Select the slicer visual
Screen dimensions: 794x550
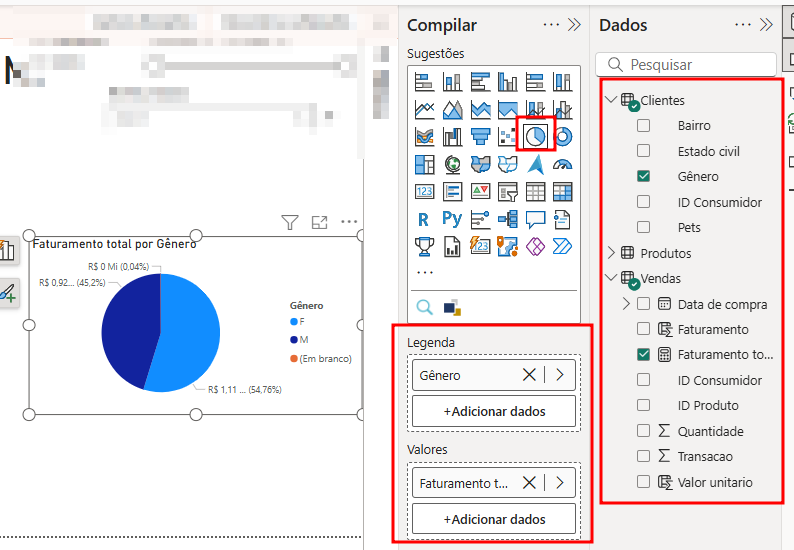pos(507,191)
